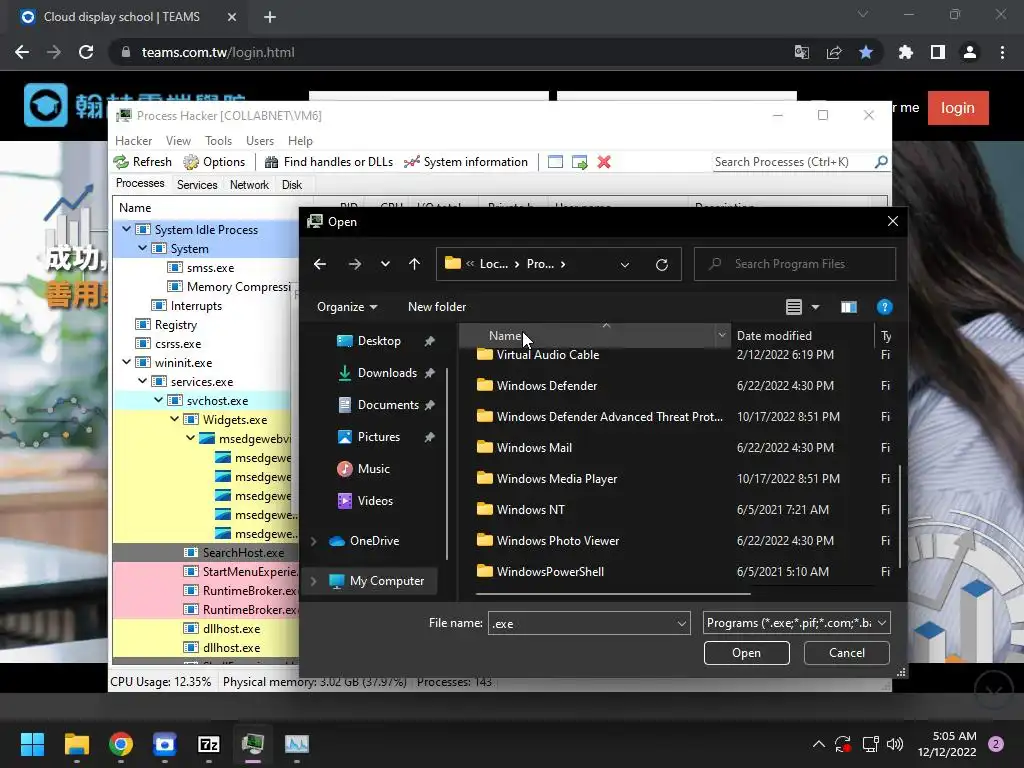Select the SearchHost.exe process row

(206, 552)
